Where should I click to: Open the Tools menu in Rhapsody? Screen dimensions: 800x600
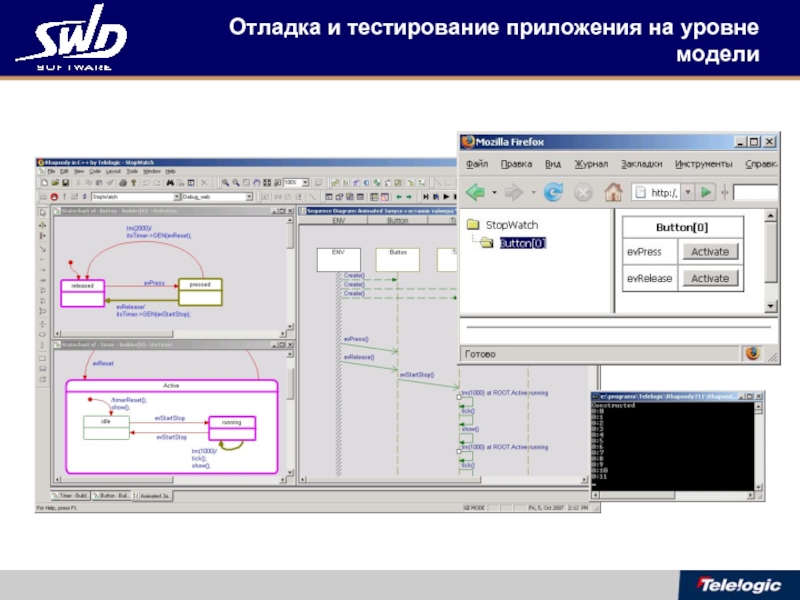coord(132,171)
